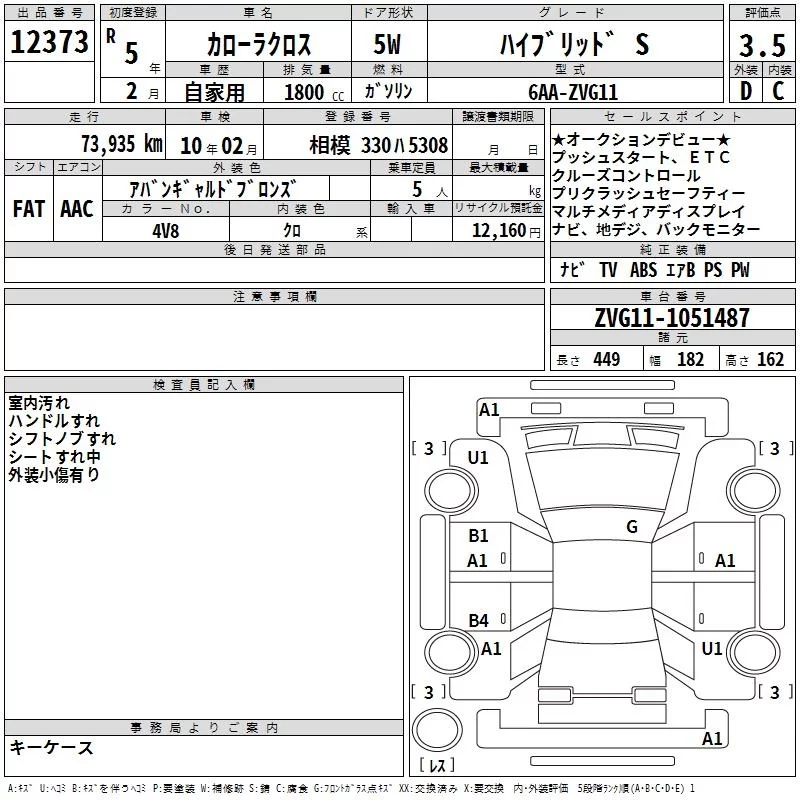800x800 pixels.
Task: Click the air conditioner value AAC
Action: pyautogui.click(x=77, y=209)
